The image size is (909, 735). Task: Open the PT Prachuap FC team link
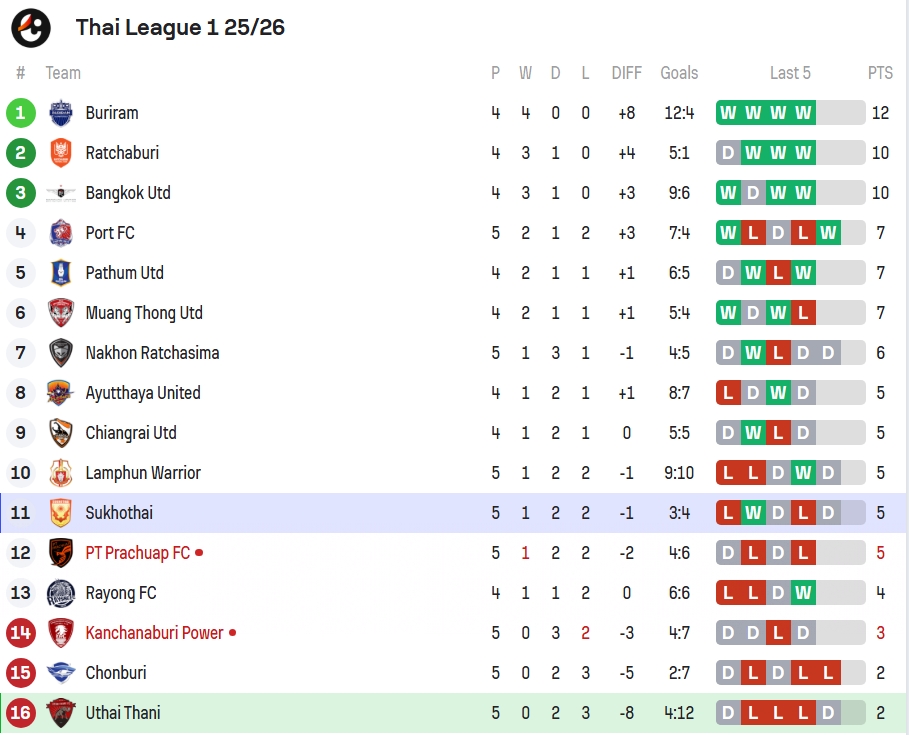click(137, 553)
